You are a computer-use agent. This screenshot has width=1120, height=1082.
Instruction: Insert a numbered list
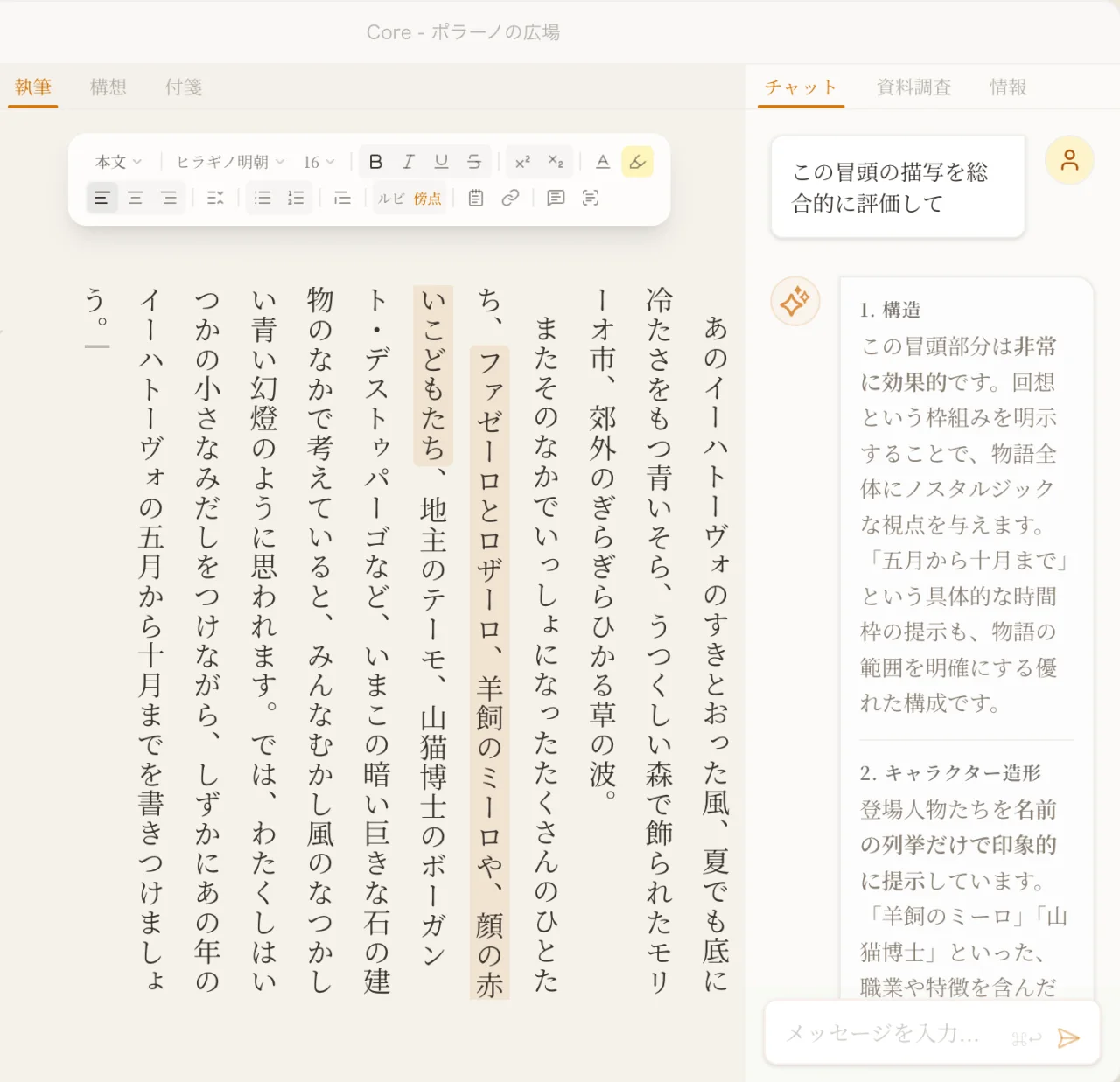296,198
